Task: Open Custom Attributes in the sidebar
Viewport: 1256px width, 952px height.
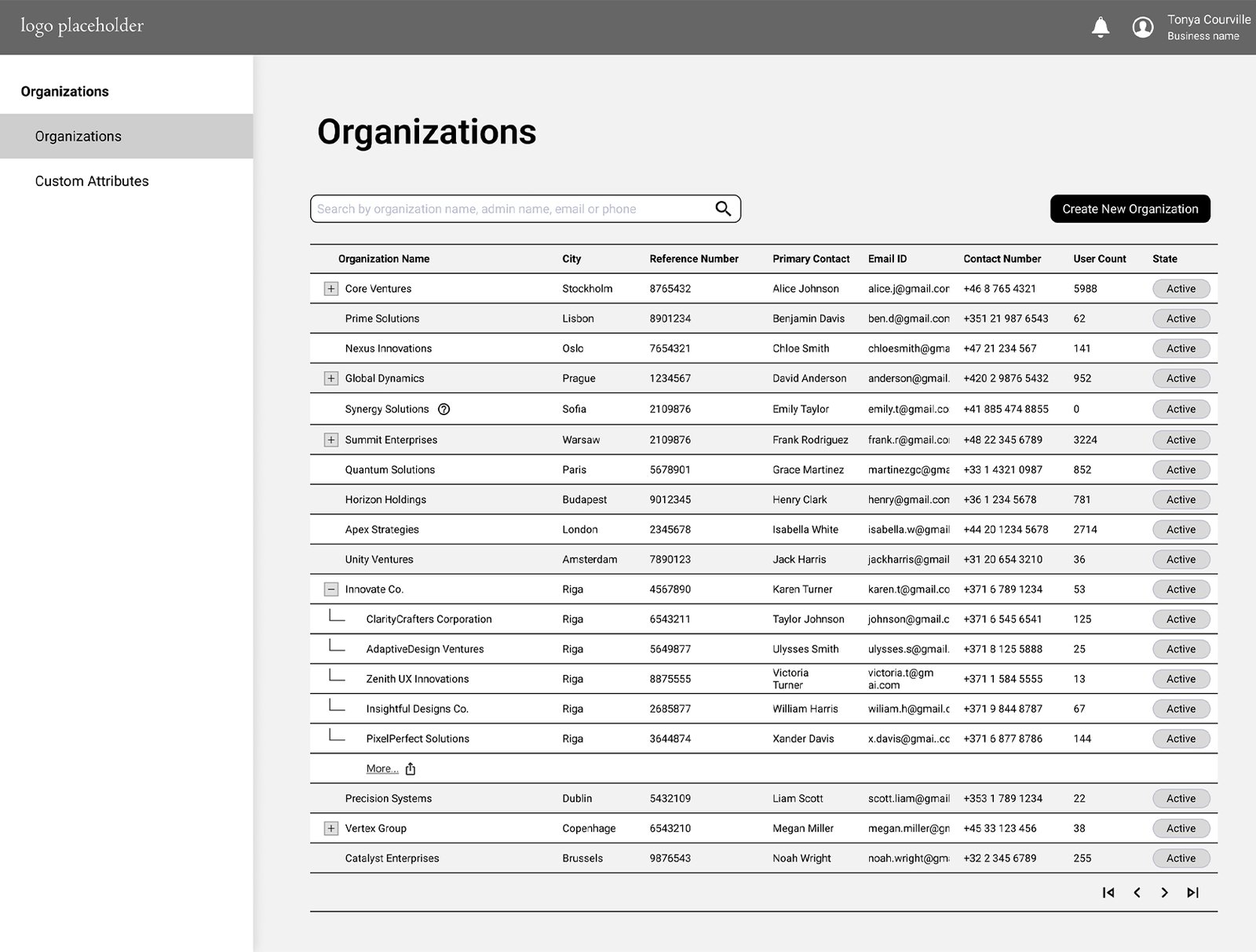Action: pyautogui.click(x=91, y=181)
